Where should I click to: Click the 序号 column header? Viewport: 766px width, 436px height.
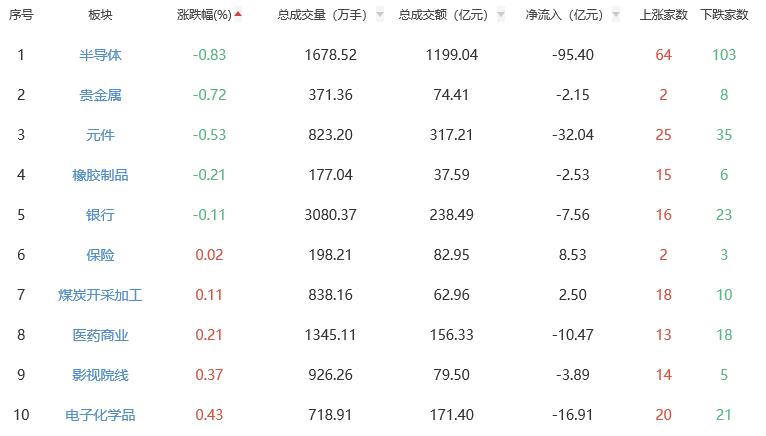click(x=21, y=16)
